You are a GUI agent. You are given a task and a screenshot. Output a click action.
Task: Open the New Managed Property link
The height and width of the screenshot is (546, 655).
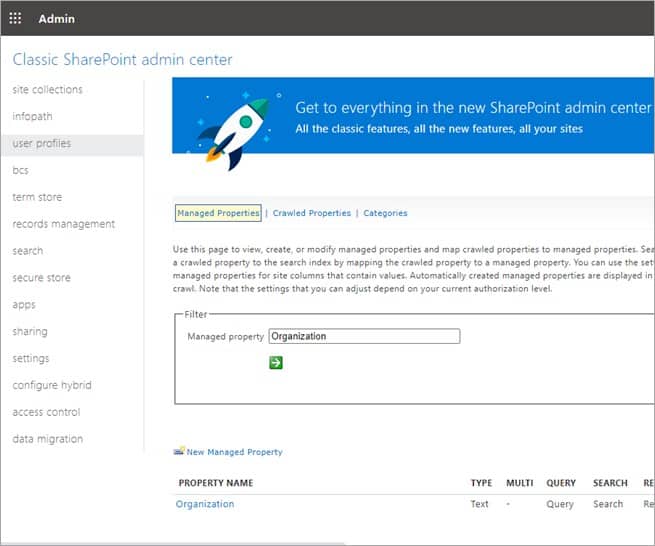pos(235,452)
